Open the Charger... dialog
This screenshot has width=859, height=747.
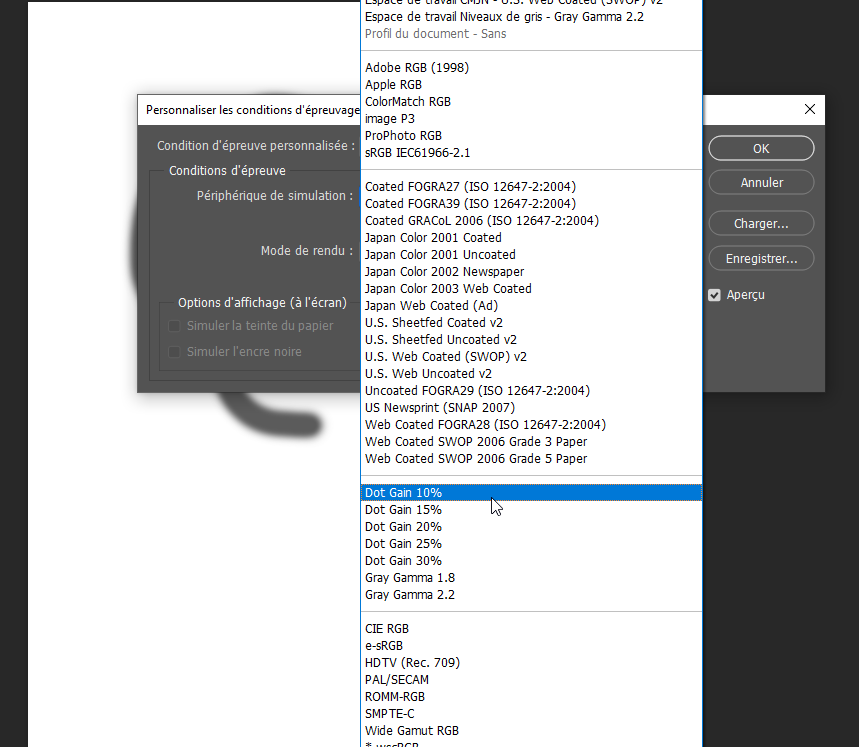point(761,224)
